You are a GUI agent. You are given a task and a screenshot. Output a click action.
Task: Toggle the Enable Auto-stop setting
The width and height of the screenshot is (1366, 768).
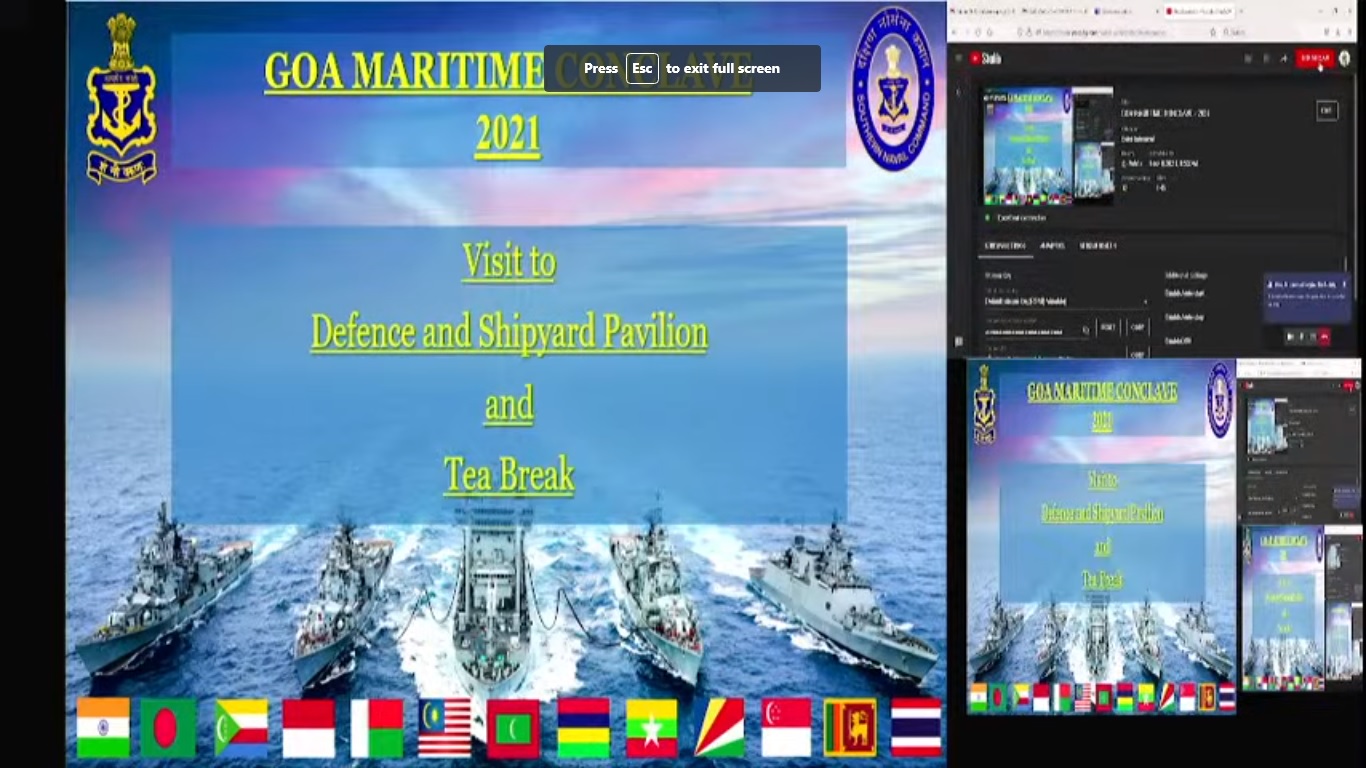(1187, 317)
